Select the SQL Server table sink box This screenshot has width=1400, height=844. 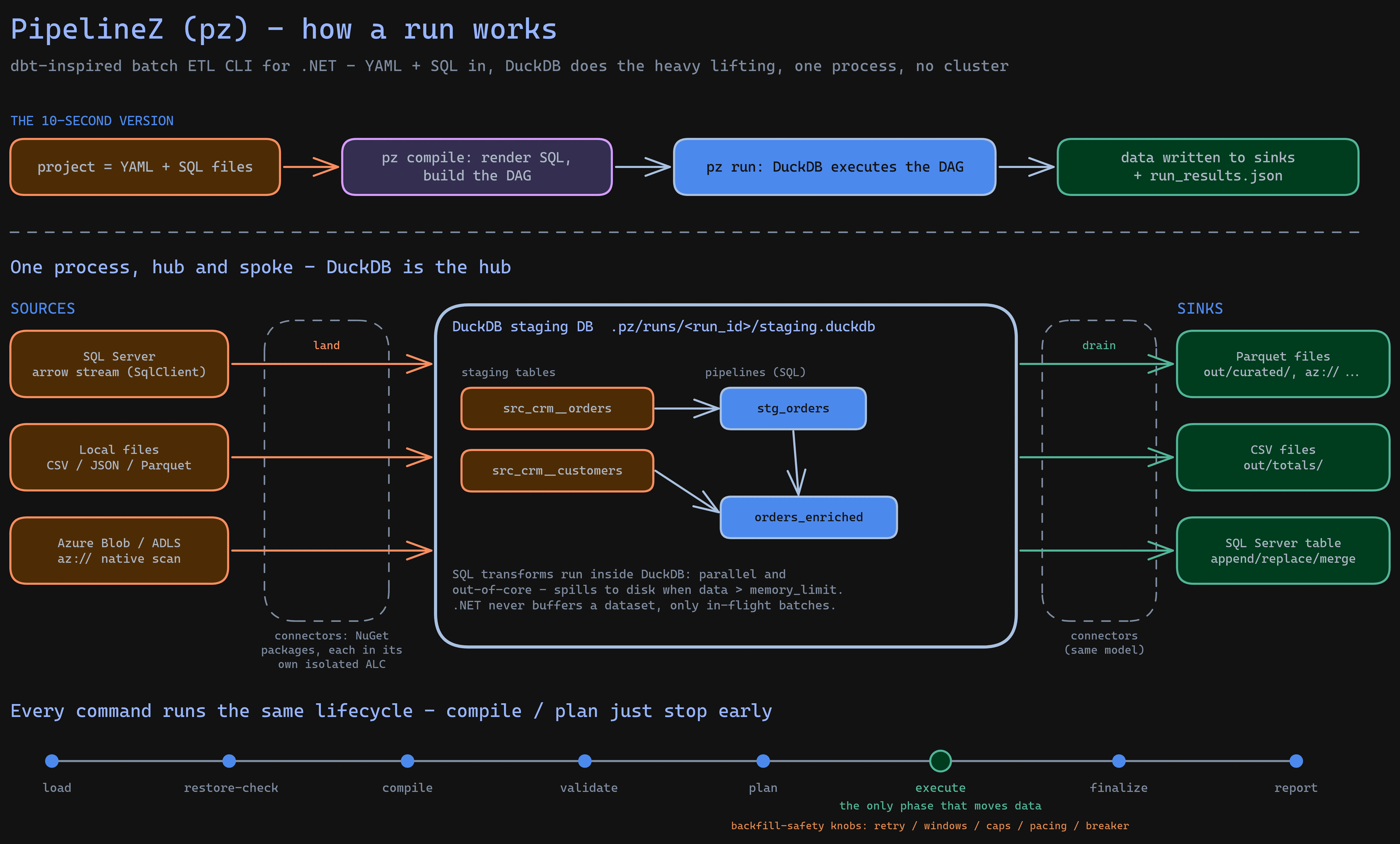click(1283, 550)
